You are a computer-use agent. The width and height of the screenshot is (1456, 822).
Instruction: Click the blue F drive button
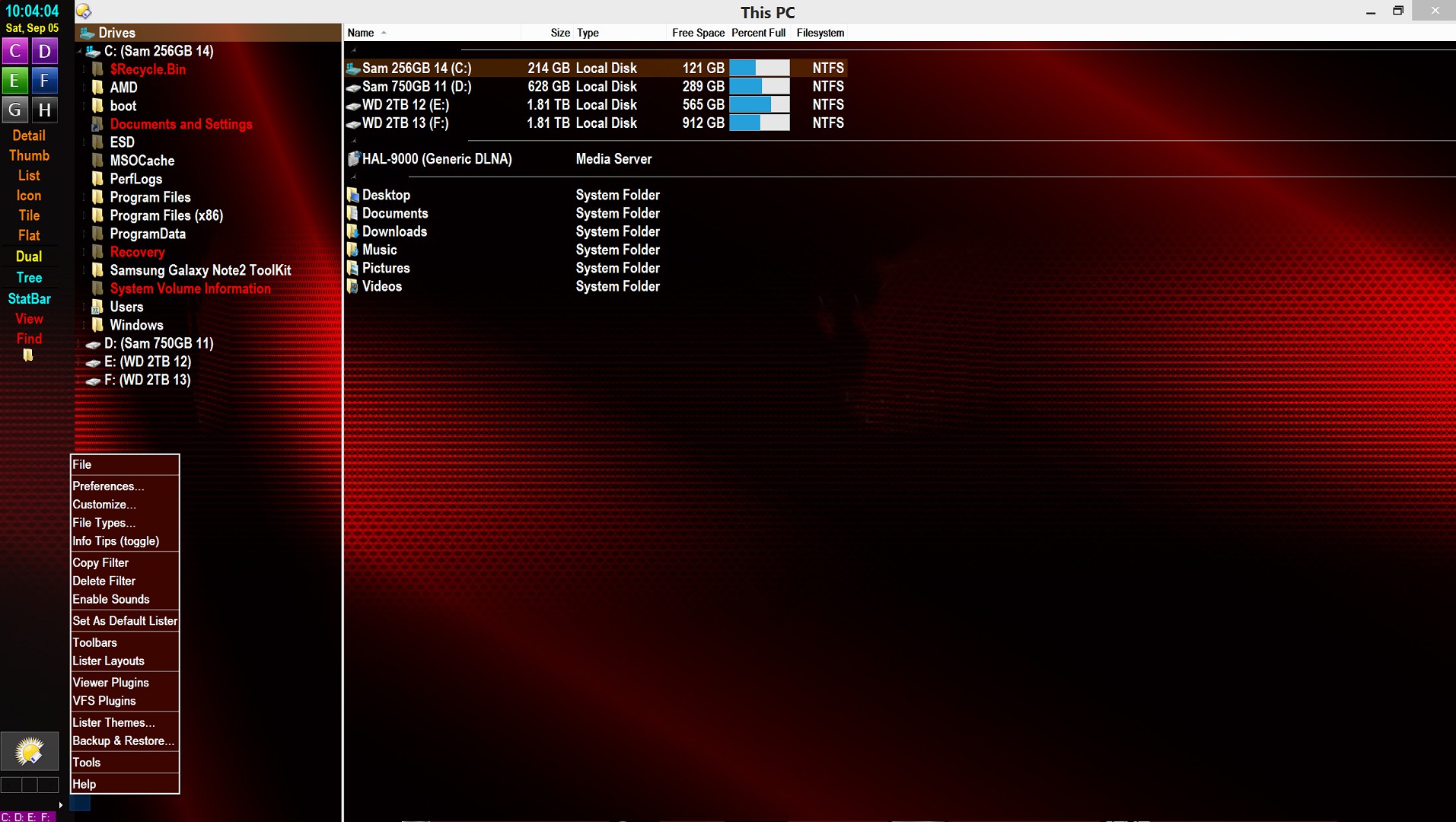[x=45, y=81]
